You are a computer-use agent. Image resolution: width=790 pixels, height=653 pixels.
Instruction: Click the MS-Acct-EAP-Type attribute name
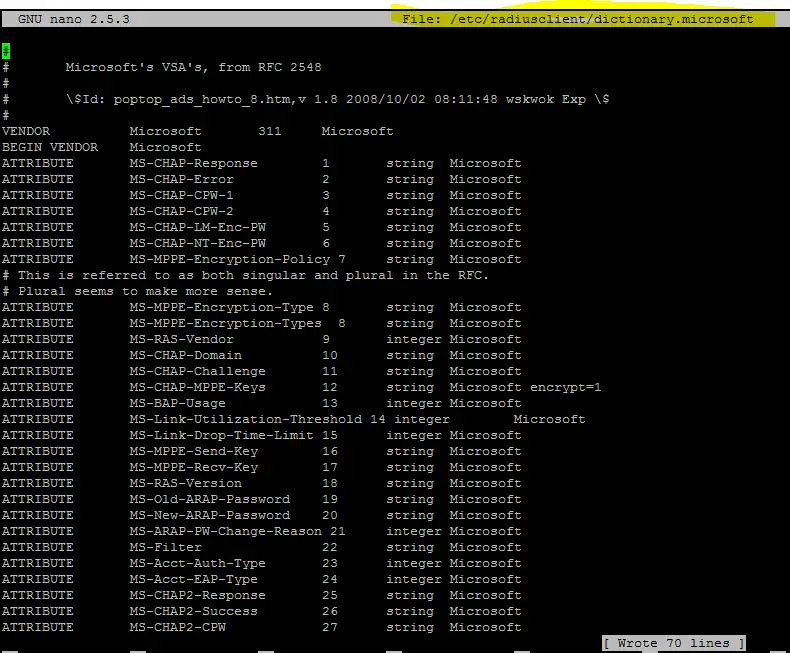(x=193, y=579)
